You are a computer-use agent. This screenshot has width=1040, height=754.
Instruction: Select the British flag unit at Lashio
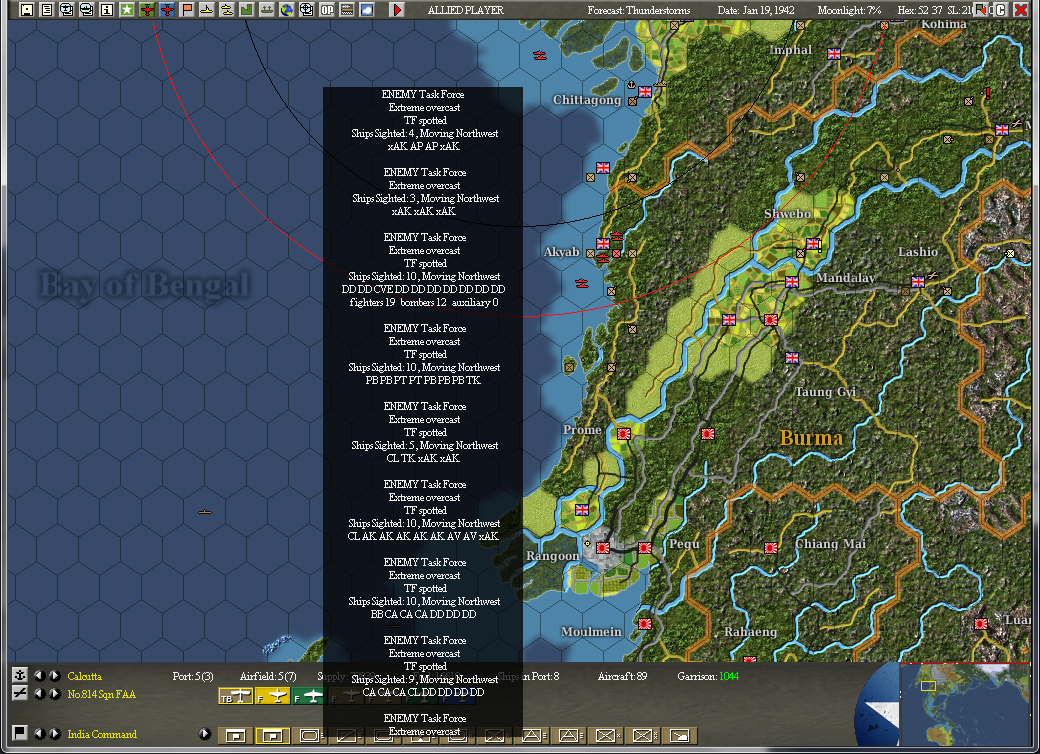pos(918,282)
